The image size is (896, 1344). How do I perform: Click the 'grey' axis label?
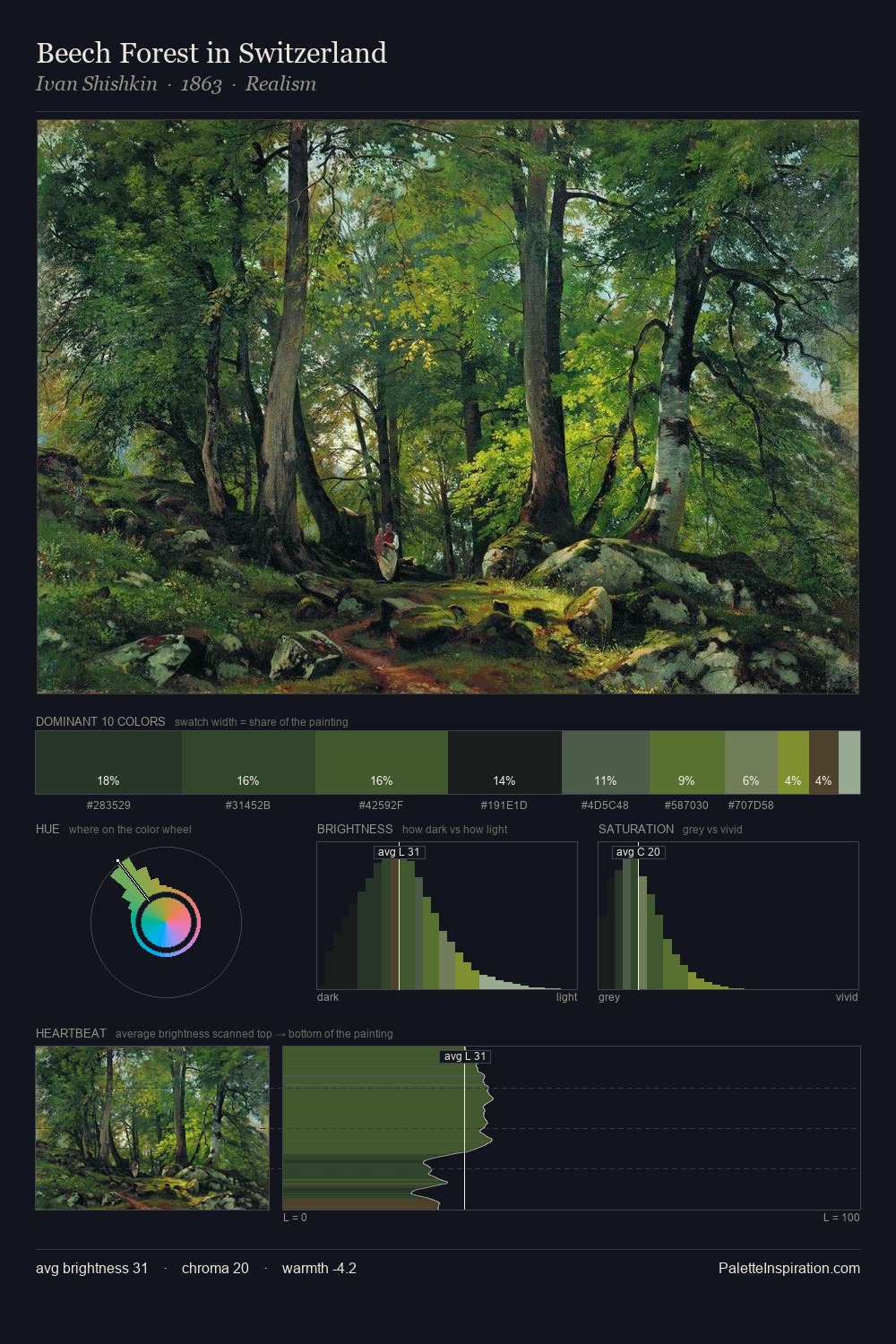609,997
